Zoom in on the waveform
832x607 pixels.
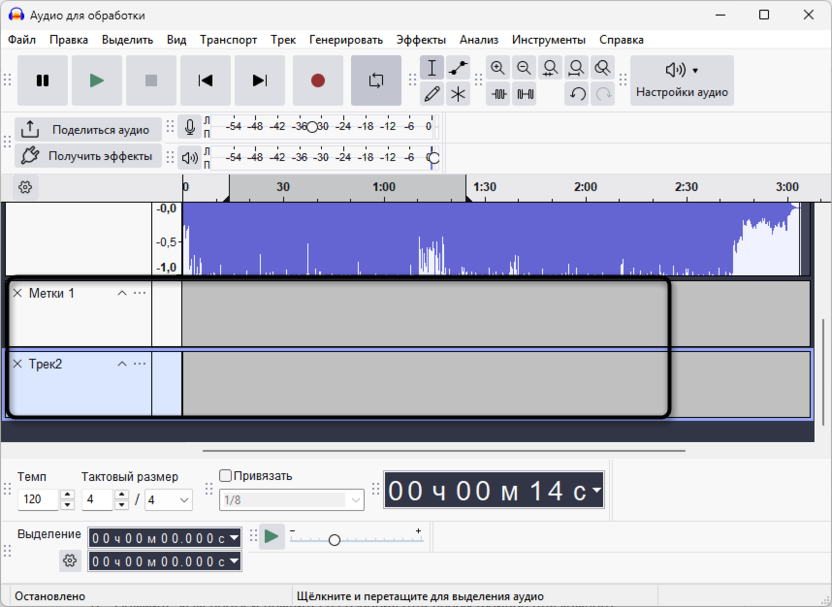[x=499, y=67]
